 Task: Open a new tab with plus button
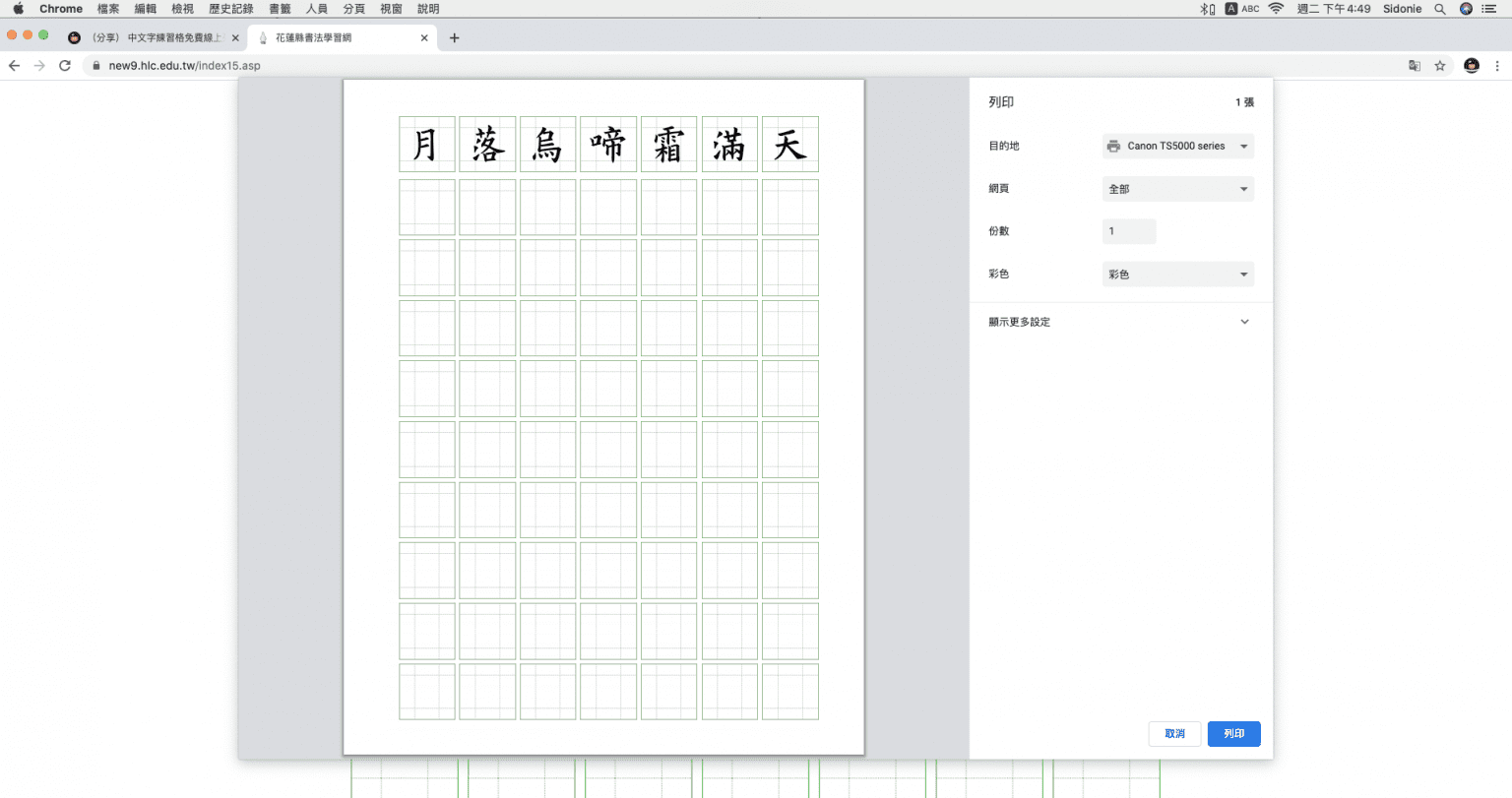454,38
